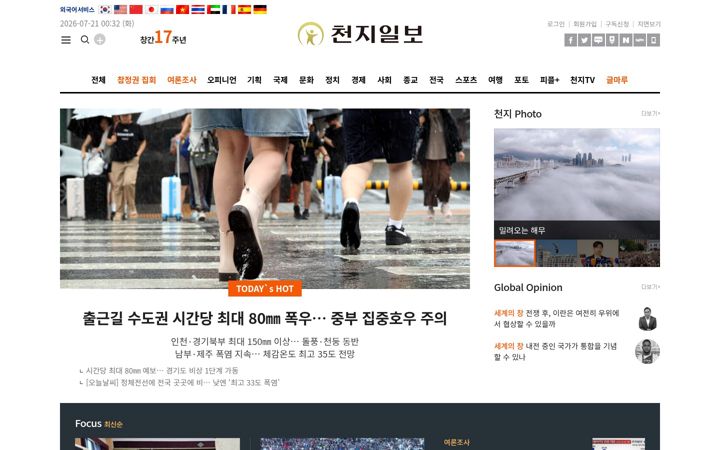Screen dimensions: 720x450
Task: Click the rainy crosswalk main photo
Action: 265,198
